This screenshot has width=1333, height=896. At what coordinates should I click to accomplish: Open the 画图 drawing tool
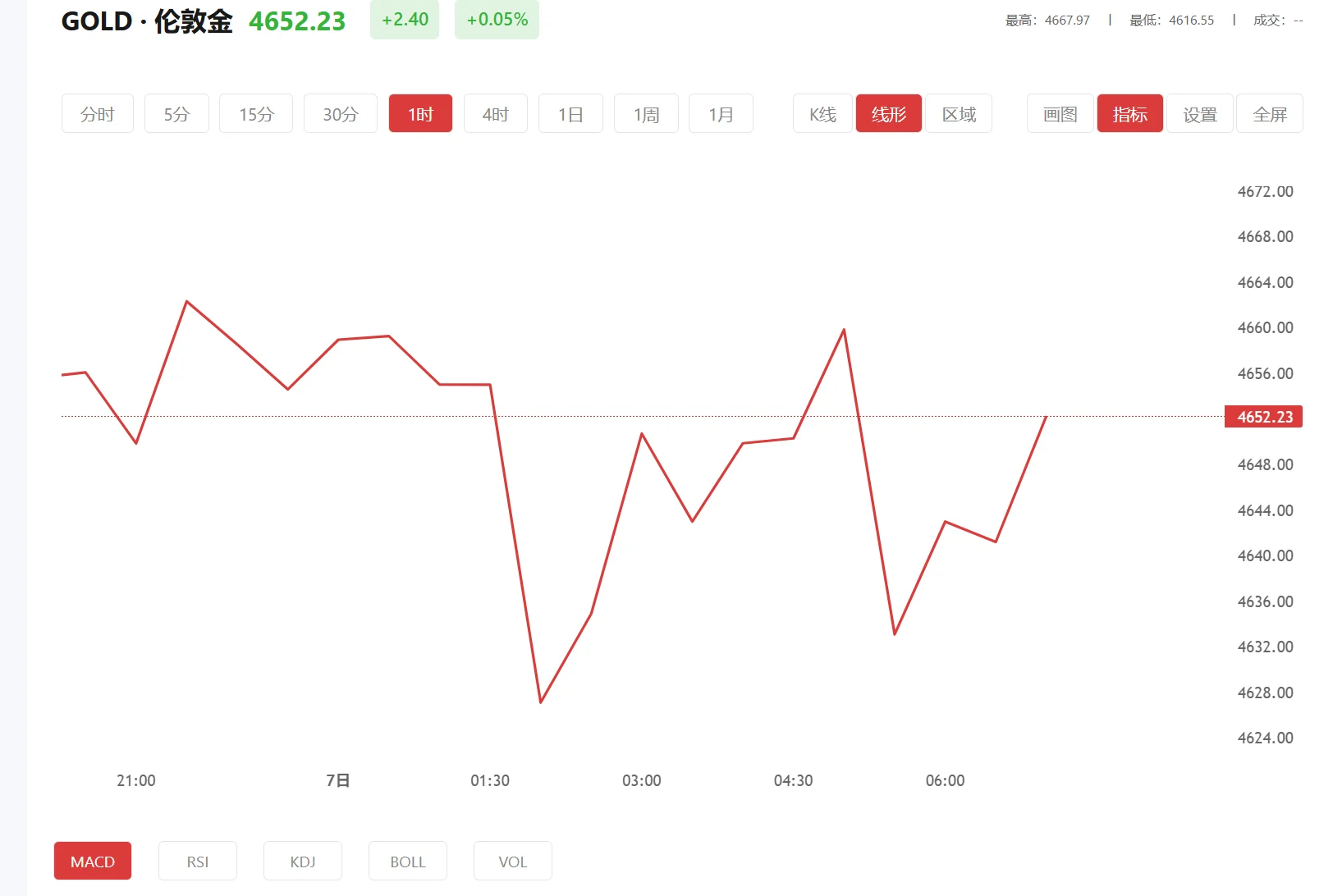[1059, 113]
